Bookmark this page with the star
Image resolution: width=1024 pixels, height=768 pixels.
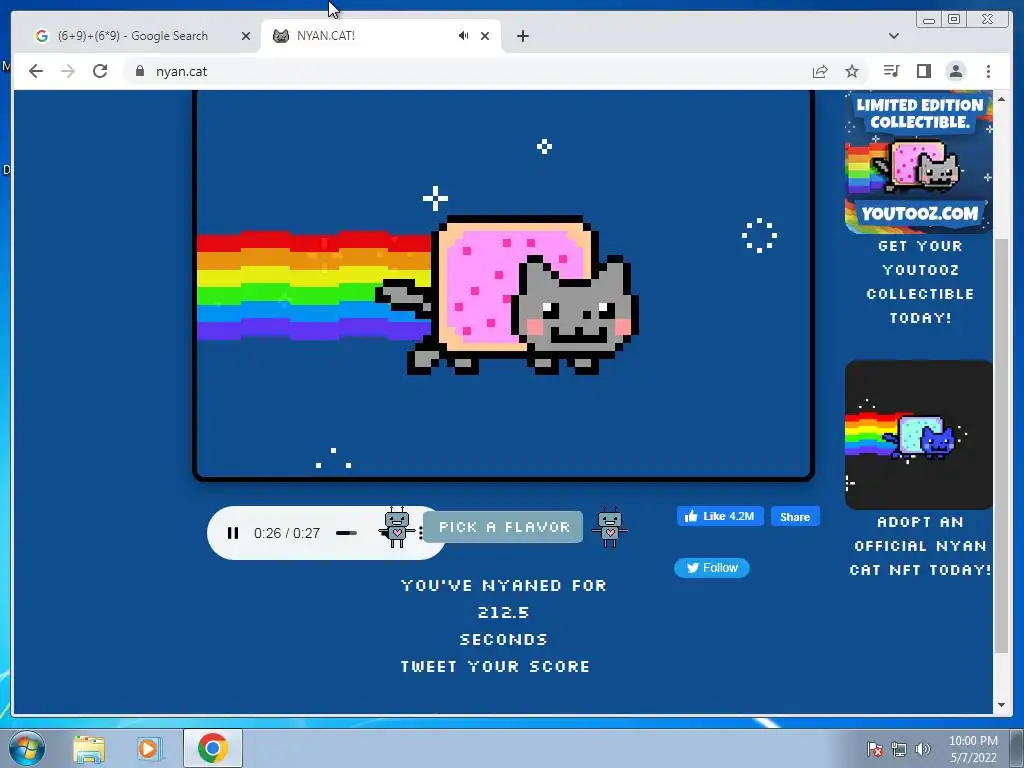click(x=852, y=71)
